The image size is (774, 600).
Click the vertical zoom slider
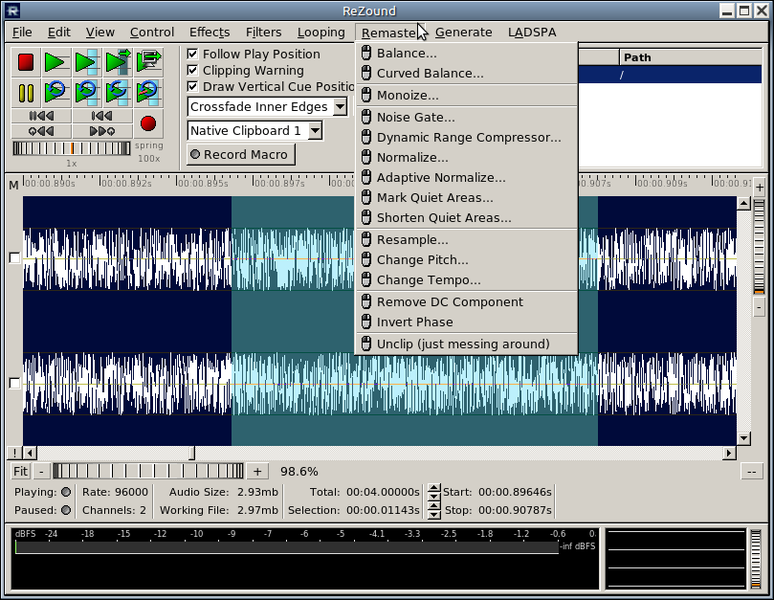point(759,247)
